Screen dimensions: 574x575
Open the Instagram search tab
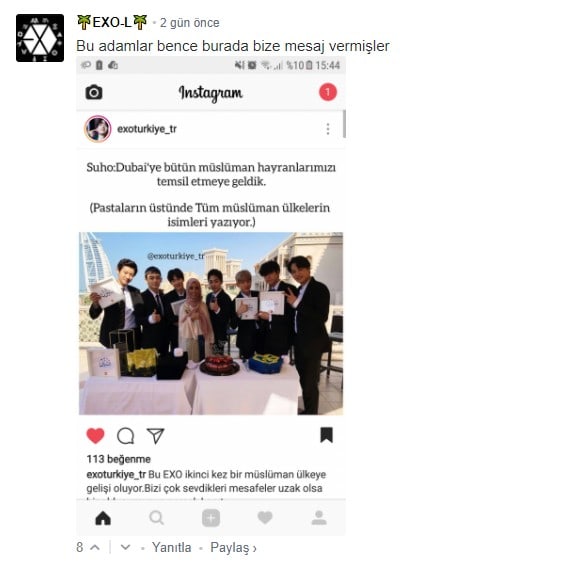coord(157,518)
